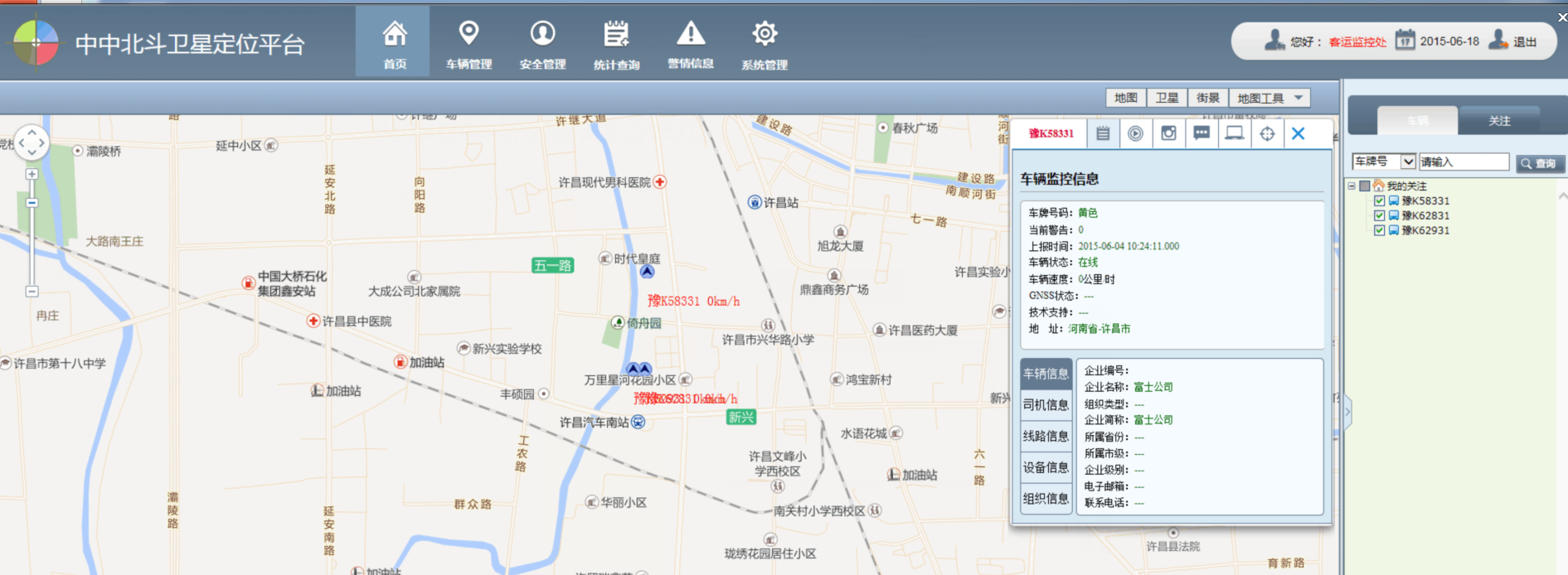Pan the map right with the arrow

pos(42,143)
